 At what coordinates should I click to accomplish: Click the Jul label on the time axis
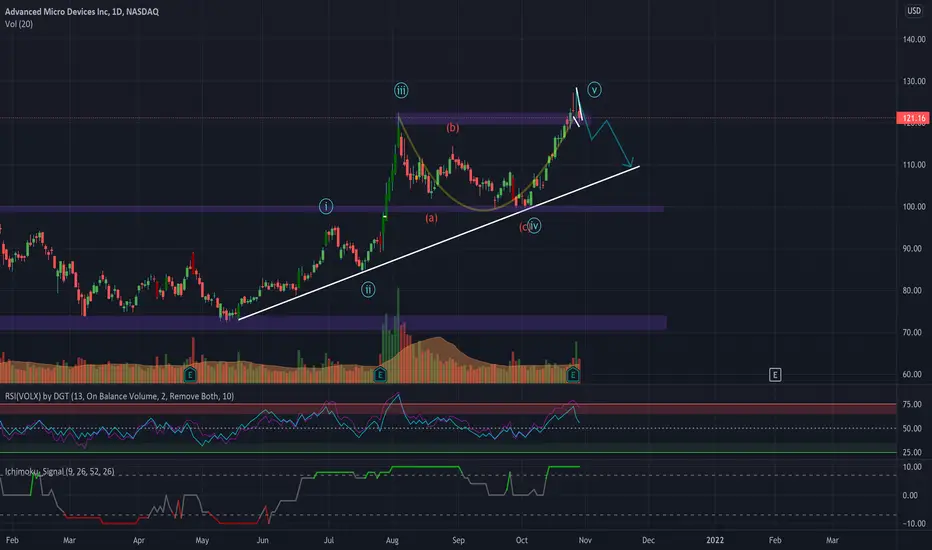click(329, 540)
